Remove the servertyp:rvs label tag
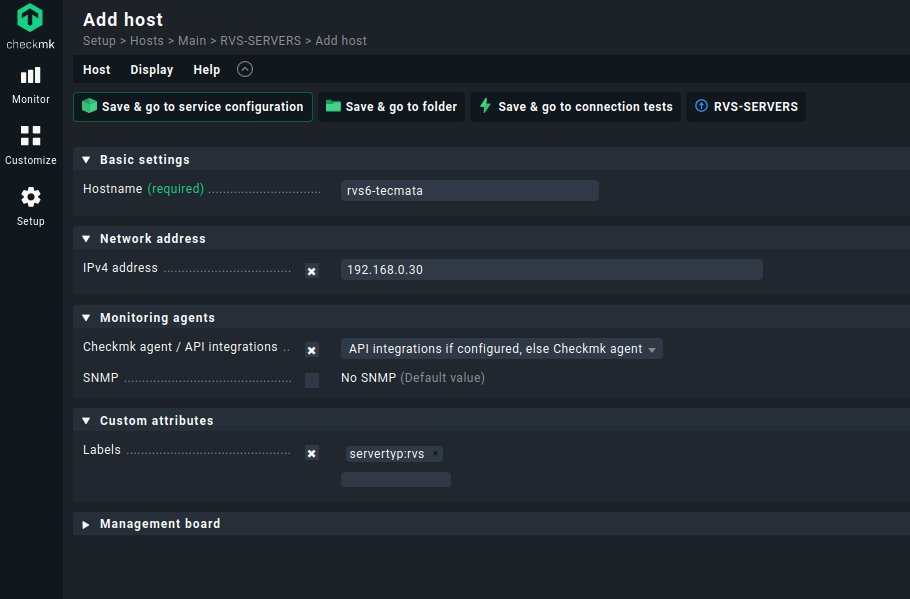The width and height of the screenshot is (910, 599). click(435, 454)
